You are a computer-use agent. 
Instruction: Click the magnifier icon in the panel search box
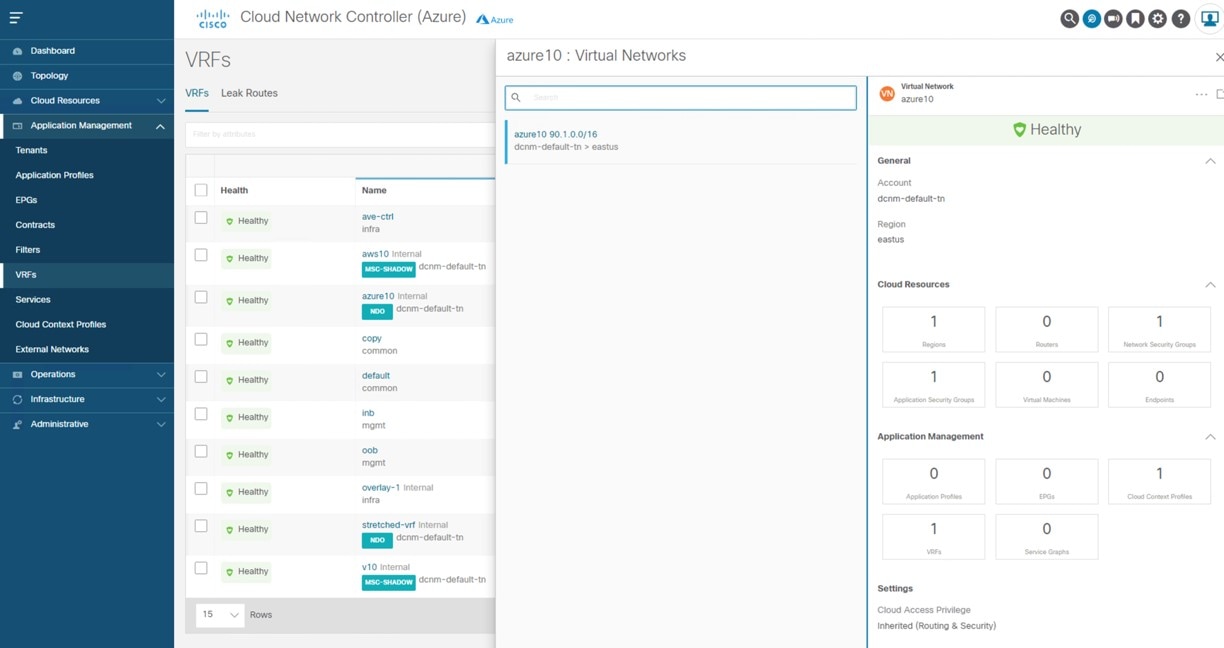(x=516, y=98)
